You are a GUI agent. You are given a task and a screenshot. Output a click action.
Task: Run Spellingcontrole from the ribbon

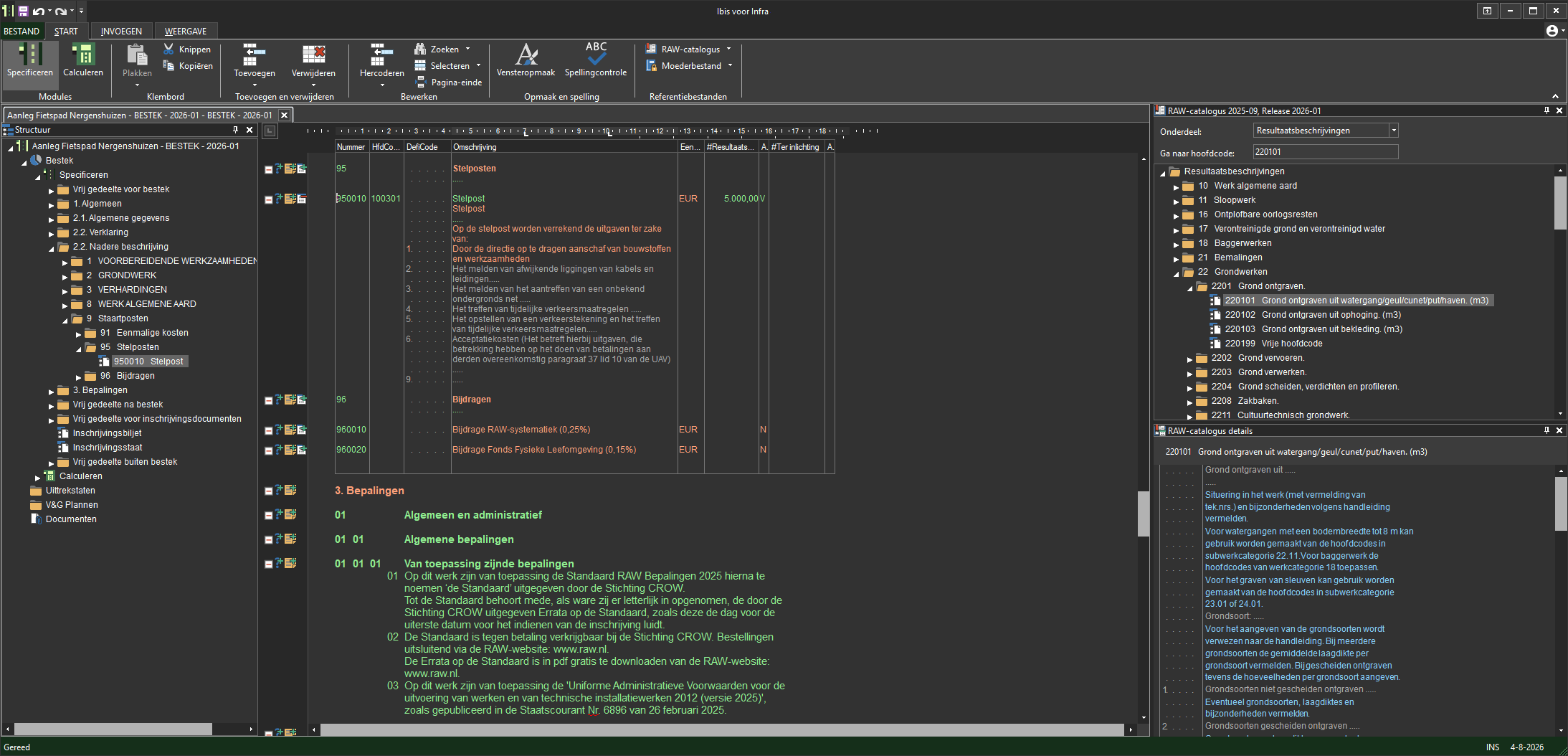(596, 60)
